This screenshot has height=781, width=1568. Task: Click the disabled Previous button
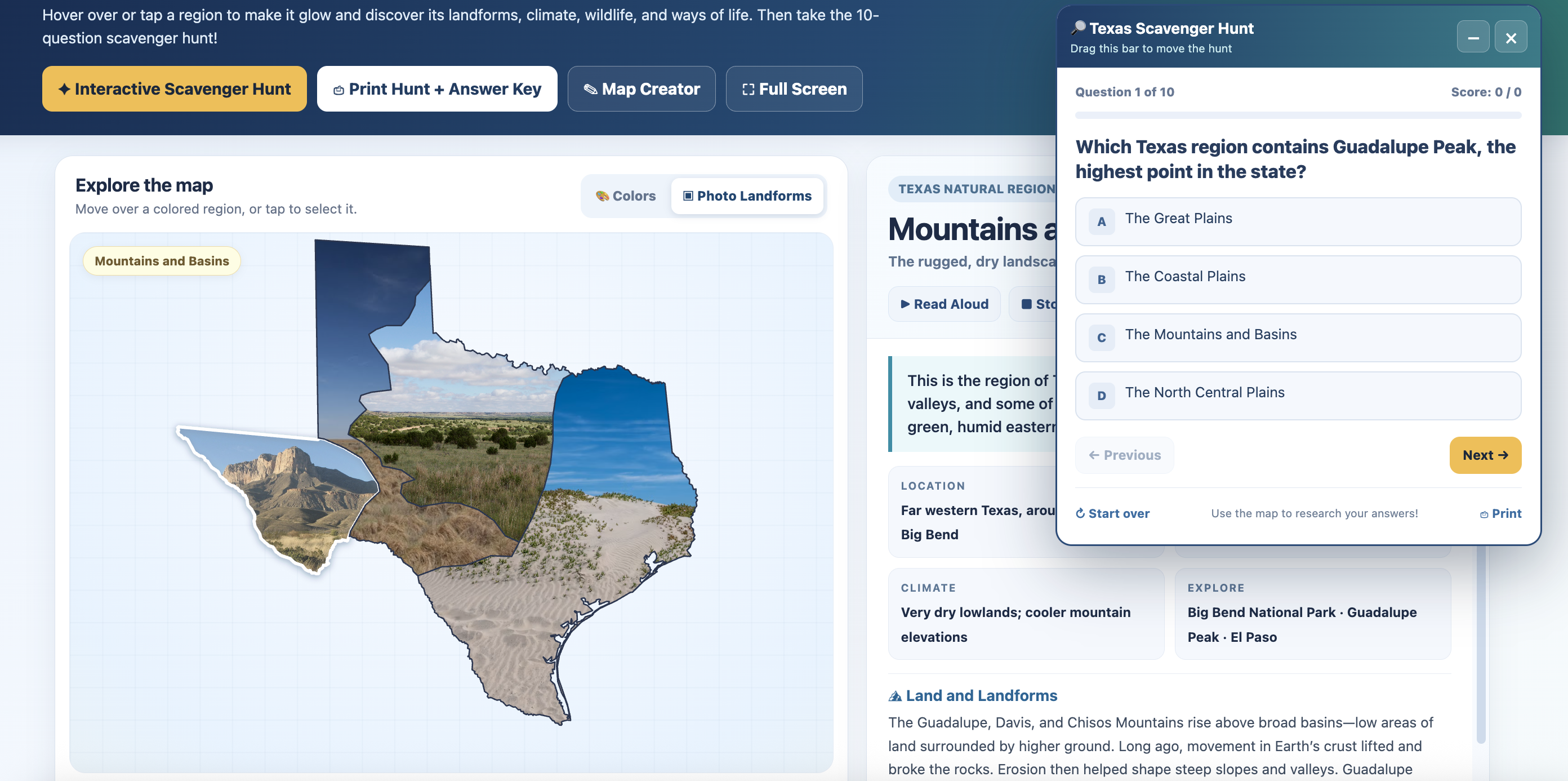pos(1124,455)
